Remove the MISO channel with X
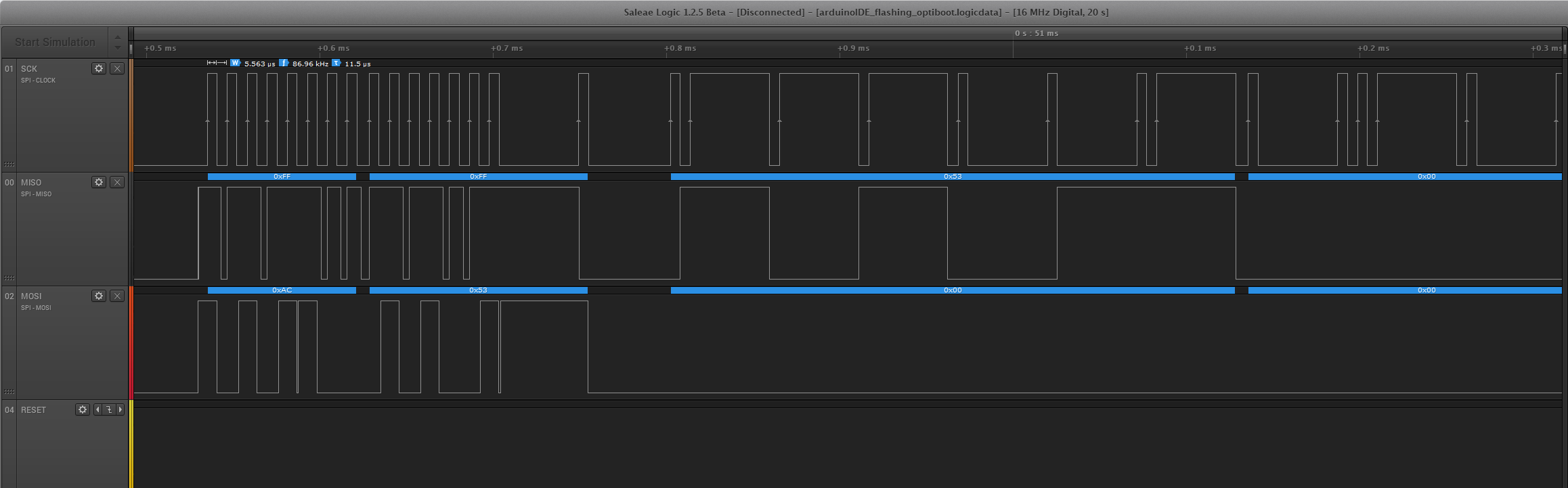1568x488 pixels. click(x=117, y=182)
